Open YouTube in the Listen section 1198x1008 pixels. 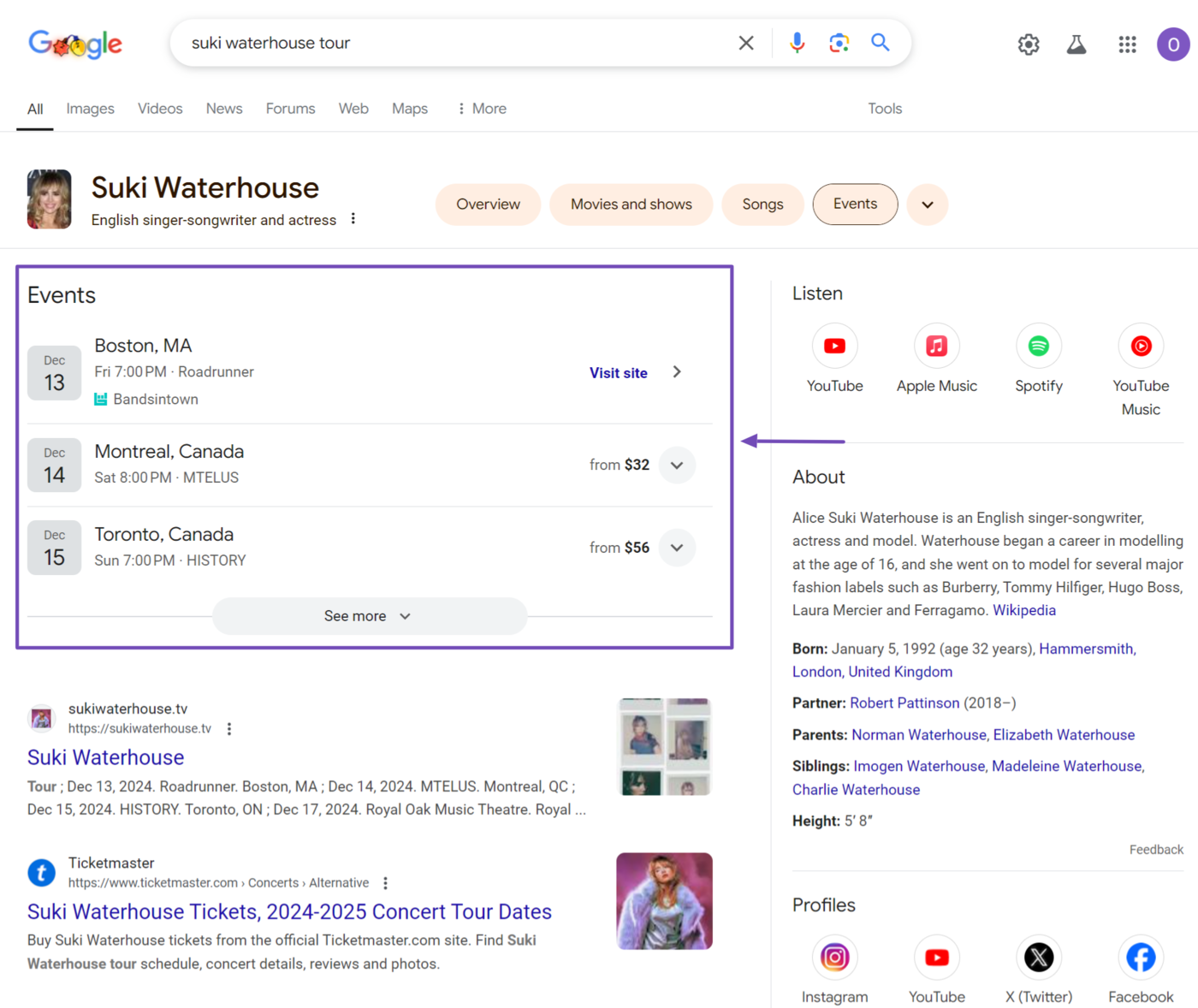tap(834, 359)
